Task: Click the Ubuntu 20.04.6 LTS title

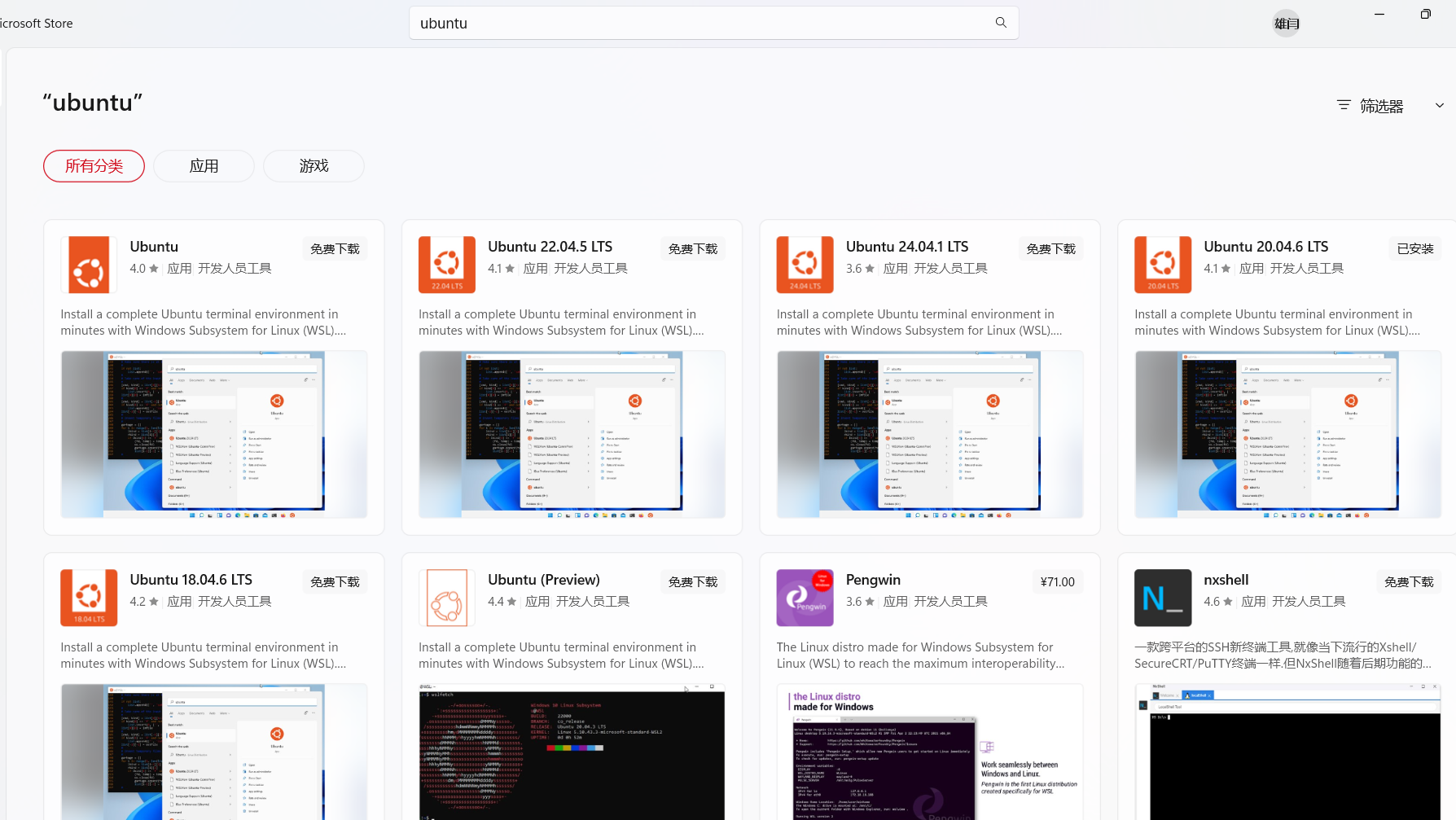Action: point(1265,247)
